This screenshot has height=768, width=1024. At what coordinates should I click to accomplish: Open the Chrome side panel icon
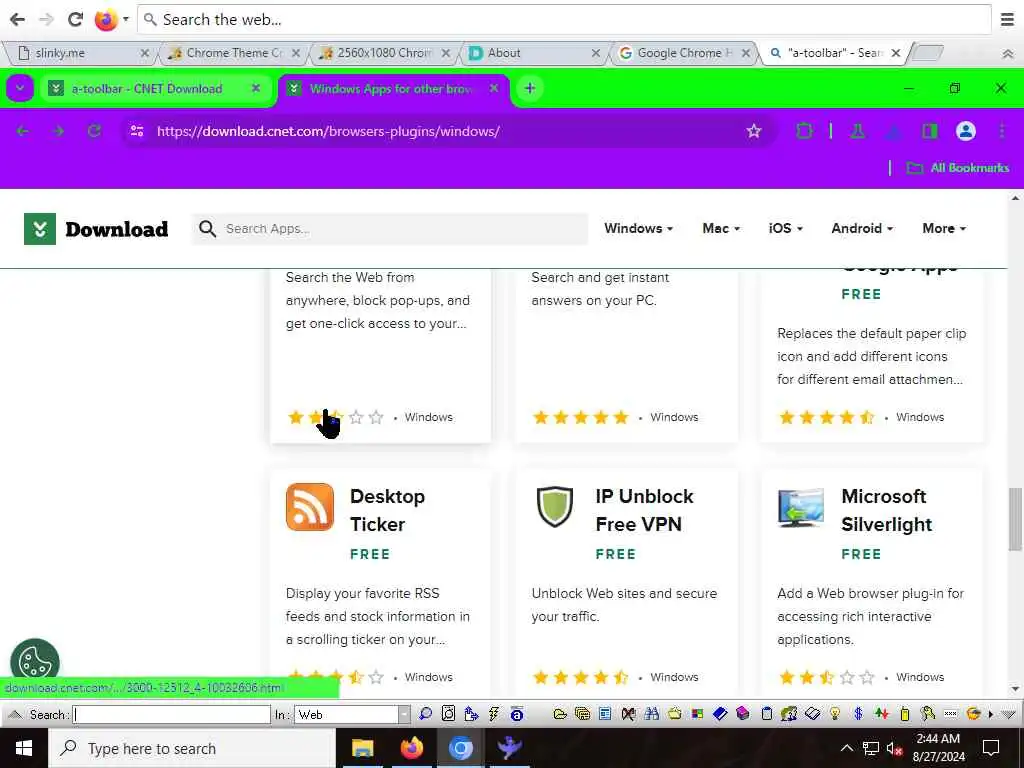click(x=930, y=131)
